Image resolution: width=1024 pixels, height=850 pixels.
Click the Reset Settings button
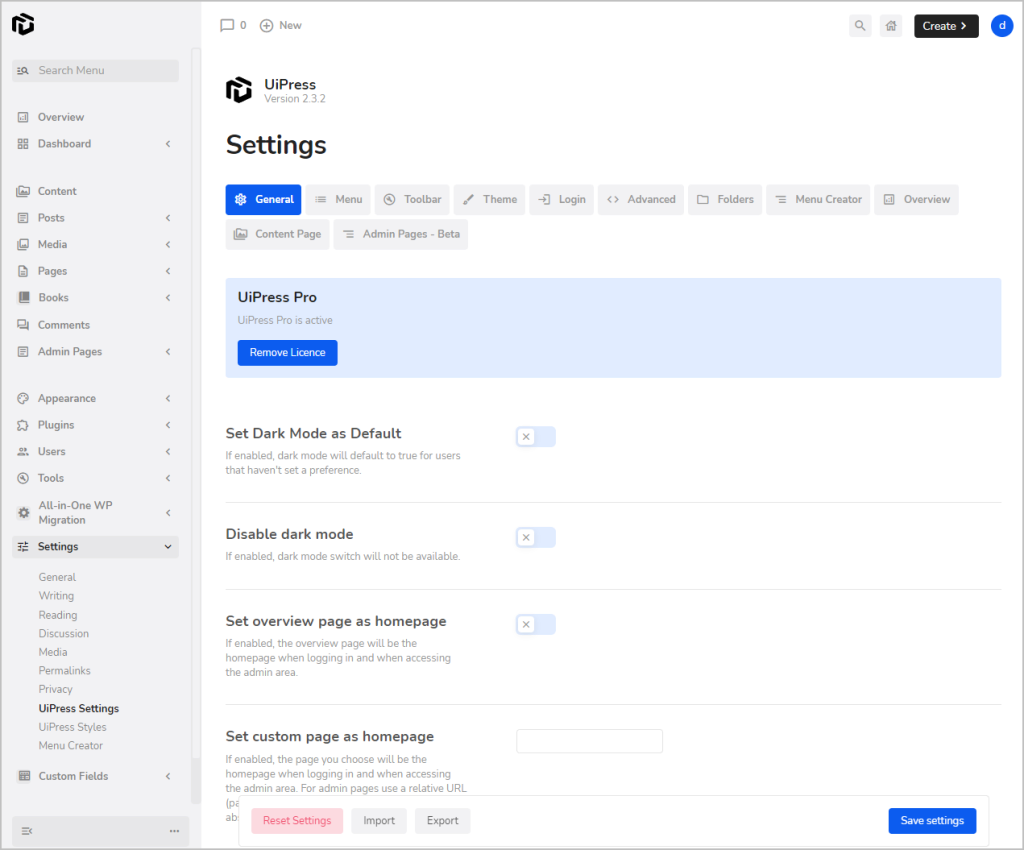pyautogui.click(x=297, y=821)
